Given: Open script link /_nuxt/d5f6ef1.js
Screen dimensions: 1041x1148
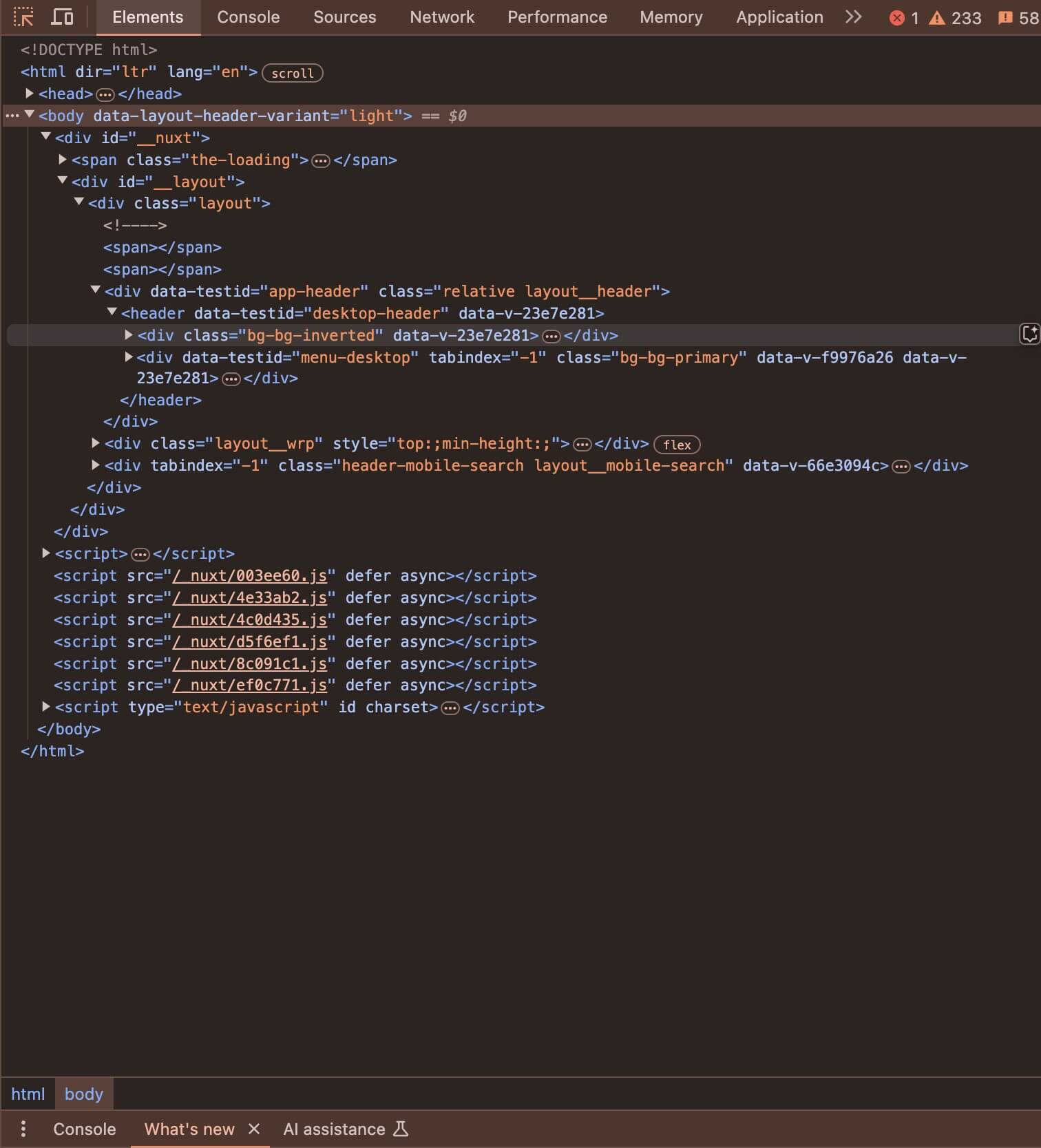Looking at the screenshot, I should pyautogui.click(x=249, y=641).
